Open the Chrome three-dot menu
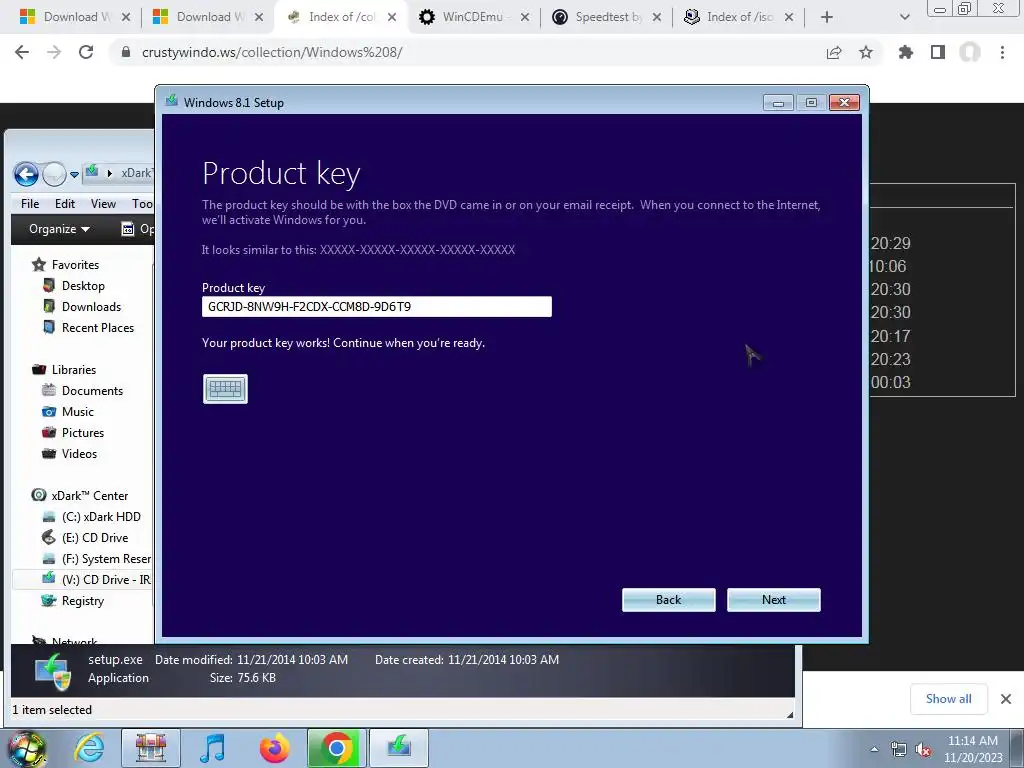The width and height of the screenshot is (1024, 768). (1002, 52)
